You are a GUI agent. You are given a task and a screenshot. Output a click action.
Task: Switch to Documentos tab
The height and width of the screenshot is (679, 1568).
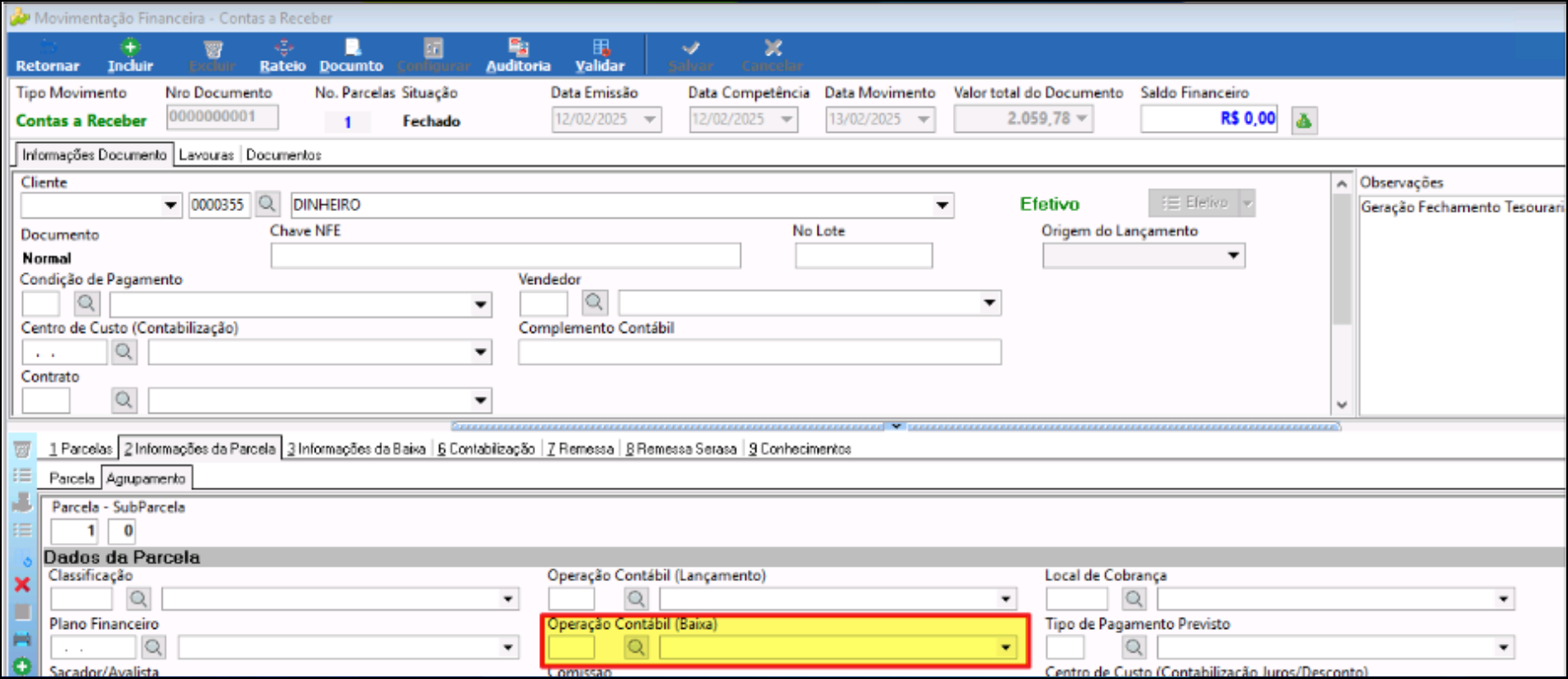click(283, 155)
